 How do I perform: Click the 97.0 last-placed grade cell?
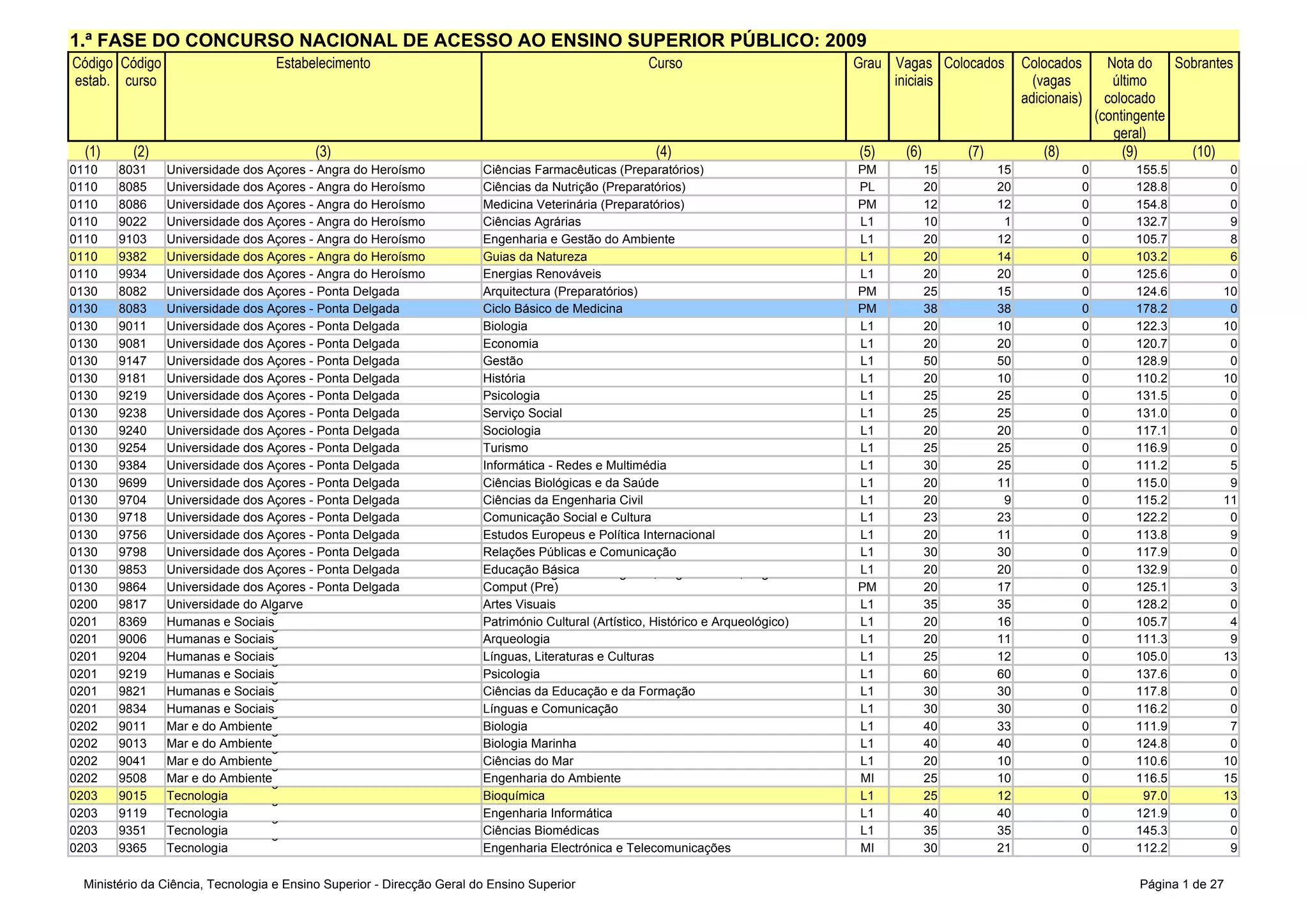coord(1155,796)
